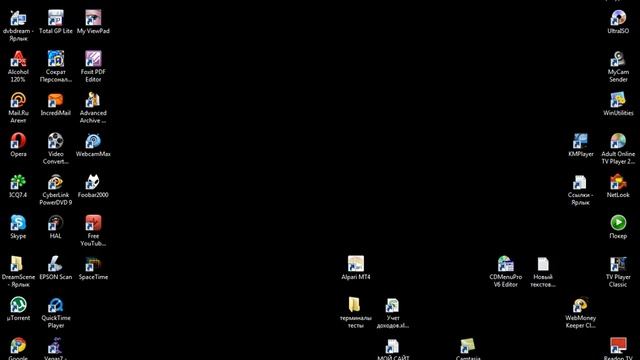Open Foxit PDF Editor icon
The image size is (640, 360).
coord(93,59)
